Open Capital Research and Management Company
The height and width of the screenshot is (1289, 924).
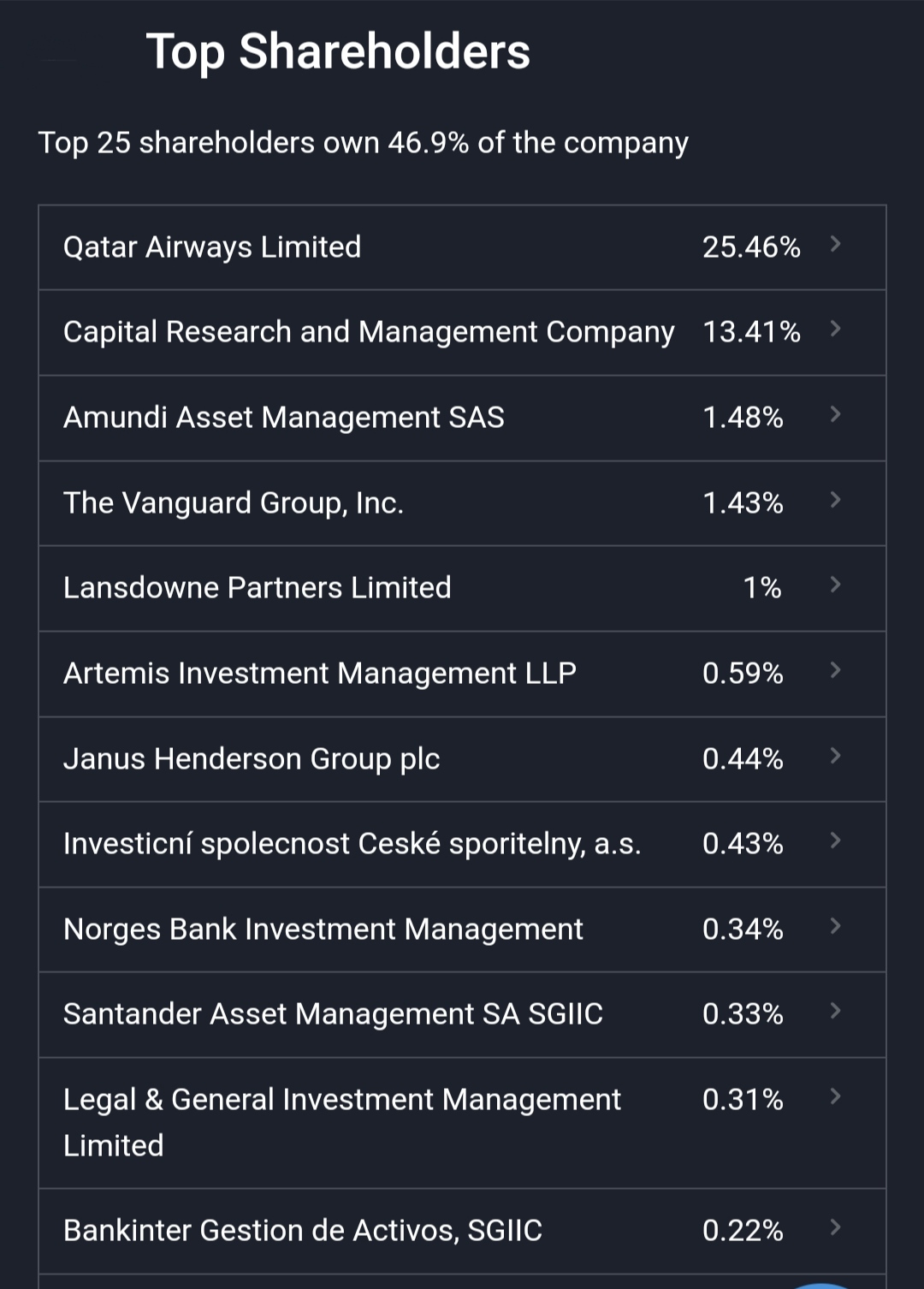369,332
